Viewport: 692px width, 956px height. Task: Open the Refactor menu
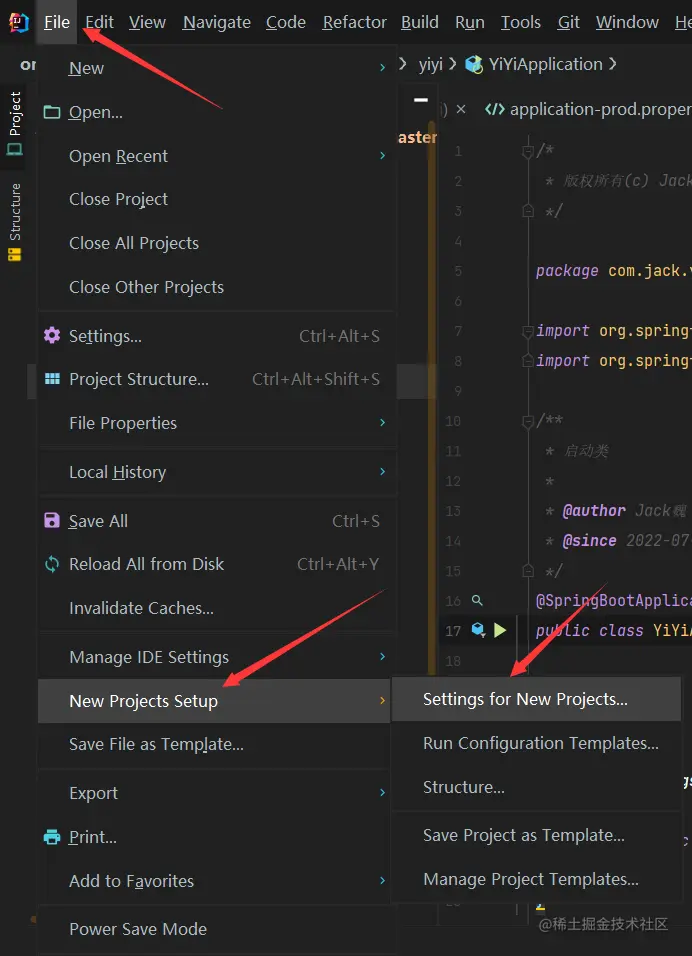point(354,23)
